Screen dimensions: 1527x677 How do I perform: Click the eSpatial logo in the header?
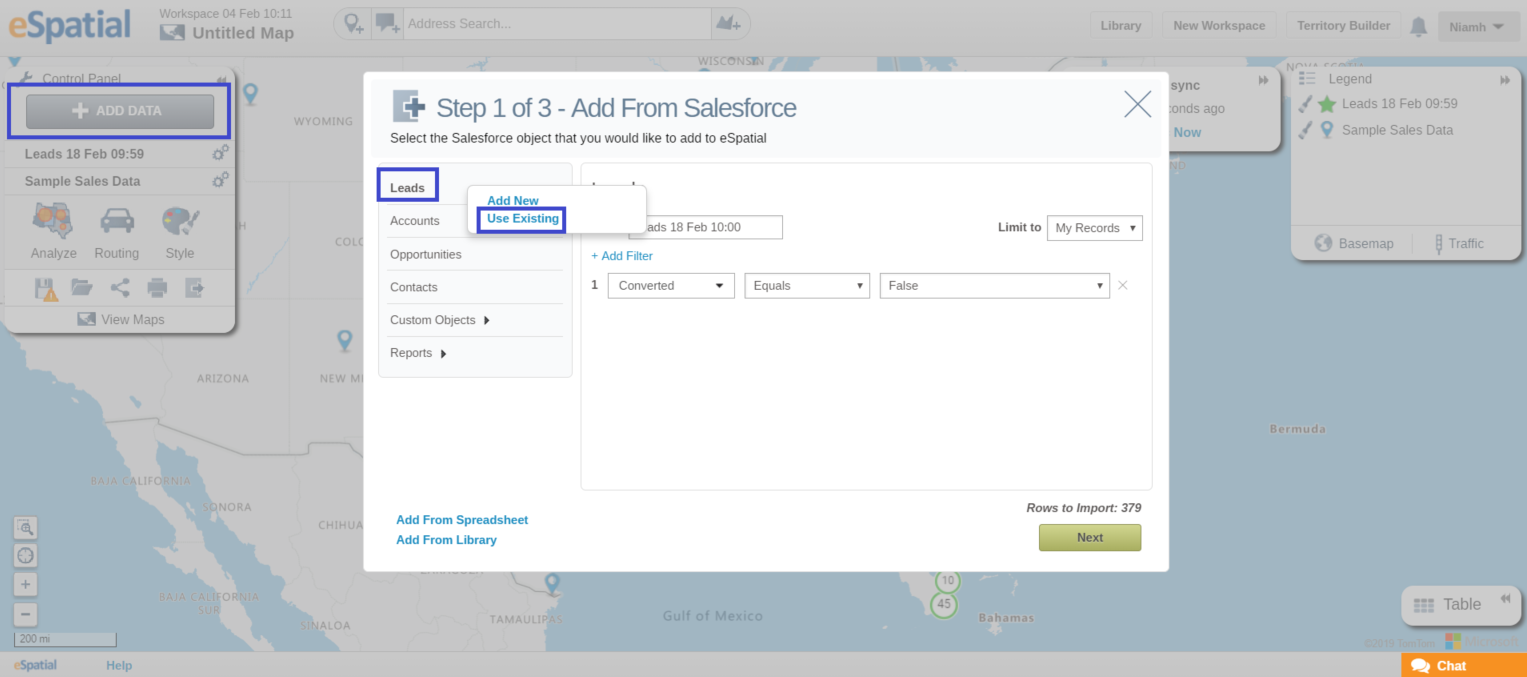pyautogui.click(x=70, y=26)
